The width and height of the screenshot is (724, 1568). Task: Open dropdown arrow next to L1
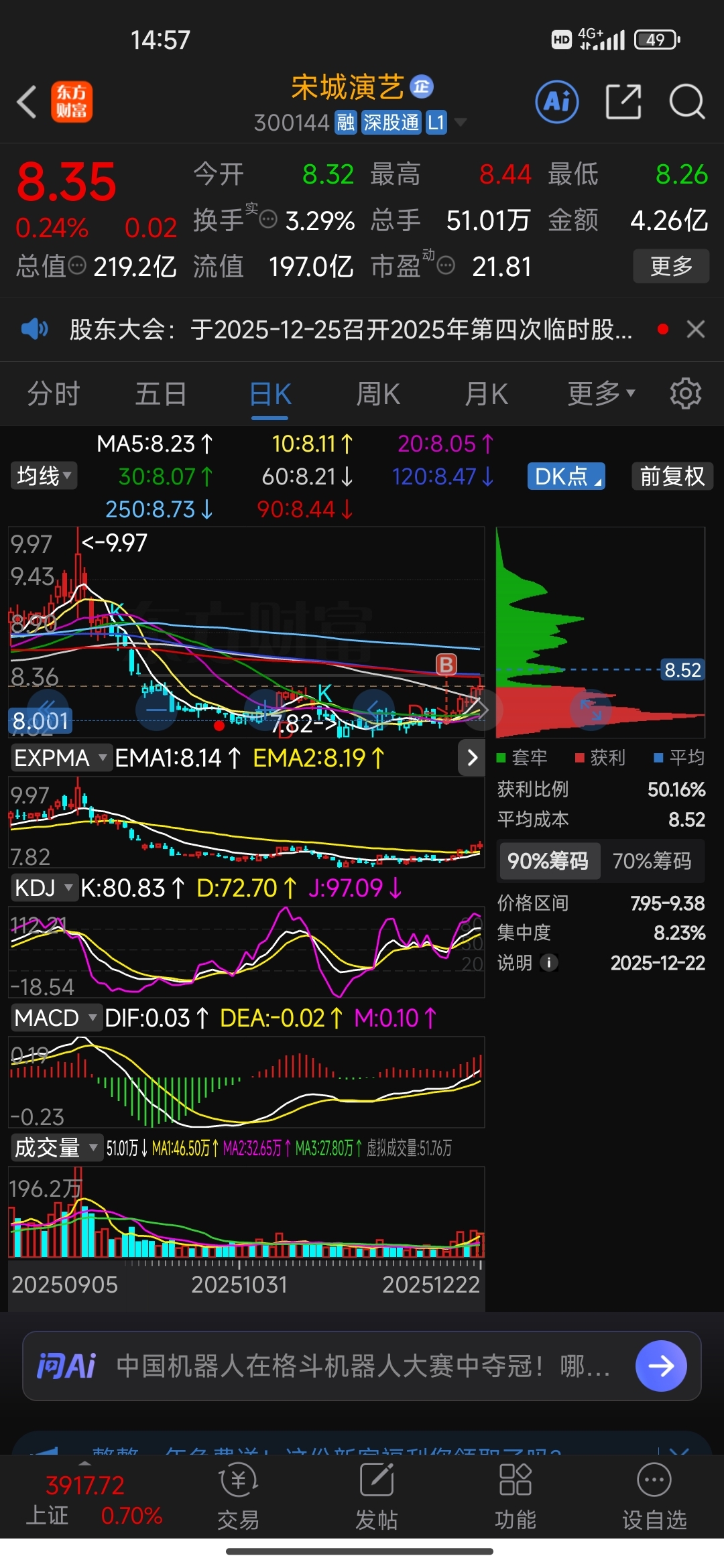pos(460,123)
